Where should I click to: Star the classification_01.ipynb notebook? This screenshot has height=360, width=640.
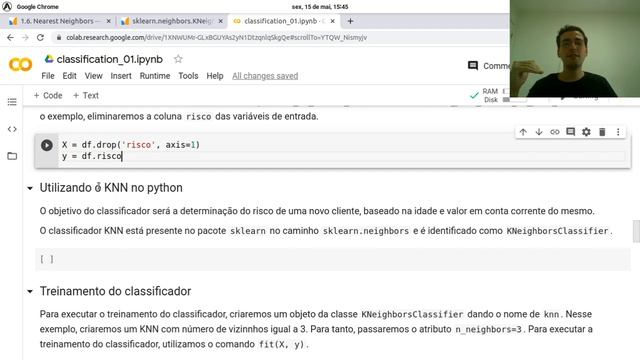[178, 59]
